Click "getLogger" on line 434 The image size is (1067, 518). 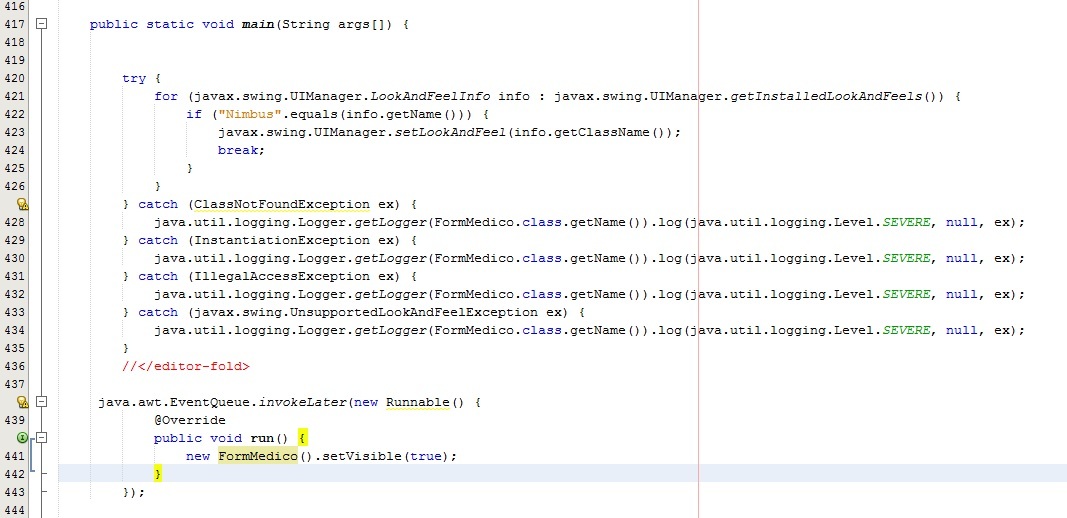391,331
